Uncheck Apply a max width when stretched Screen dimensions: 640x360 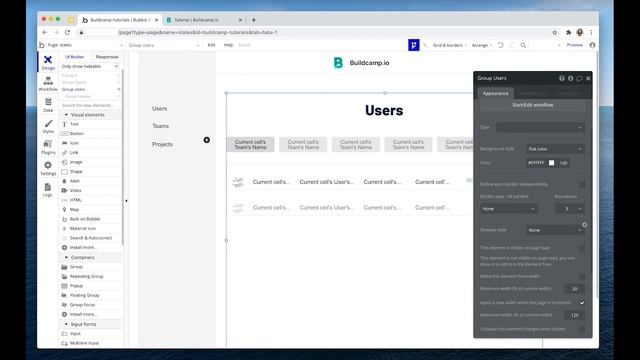point(582,303)
